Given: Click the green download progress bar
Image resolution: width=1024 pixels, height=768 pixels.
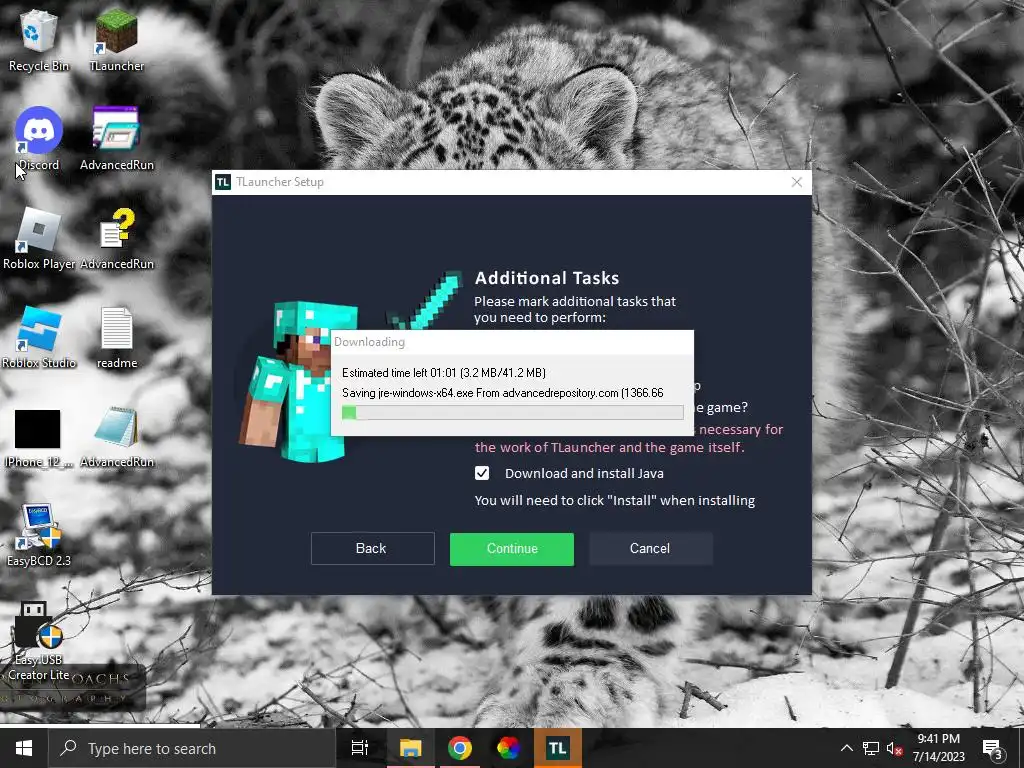Looking at the screenshot, I should pos(513,412).
